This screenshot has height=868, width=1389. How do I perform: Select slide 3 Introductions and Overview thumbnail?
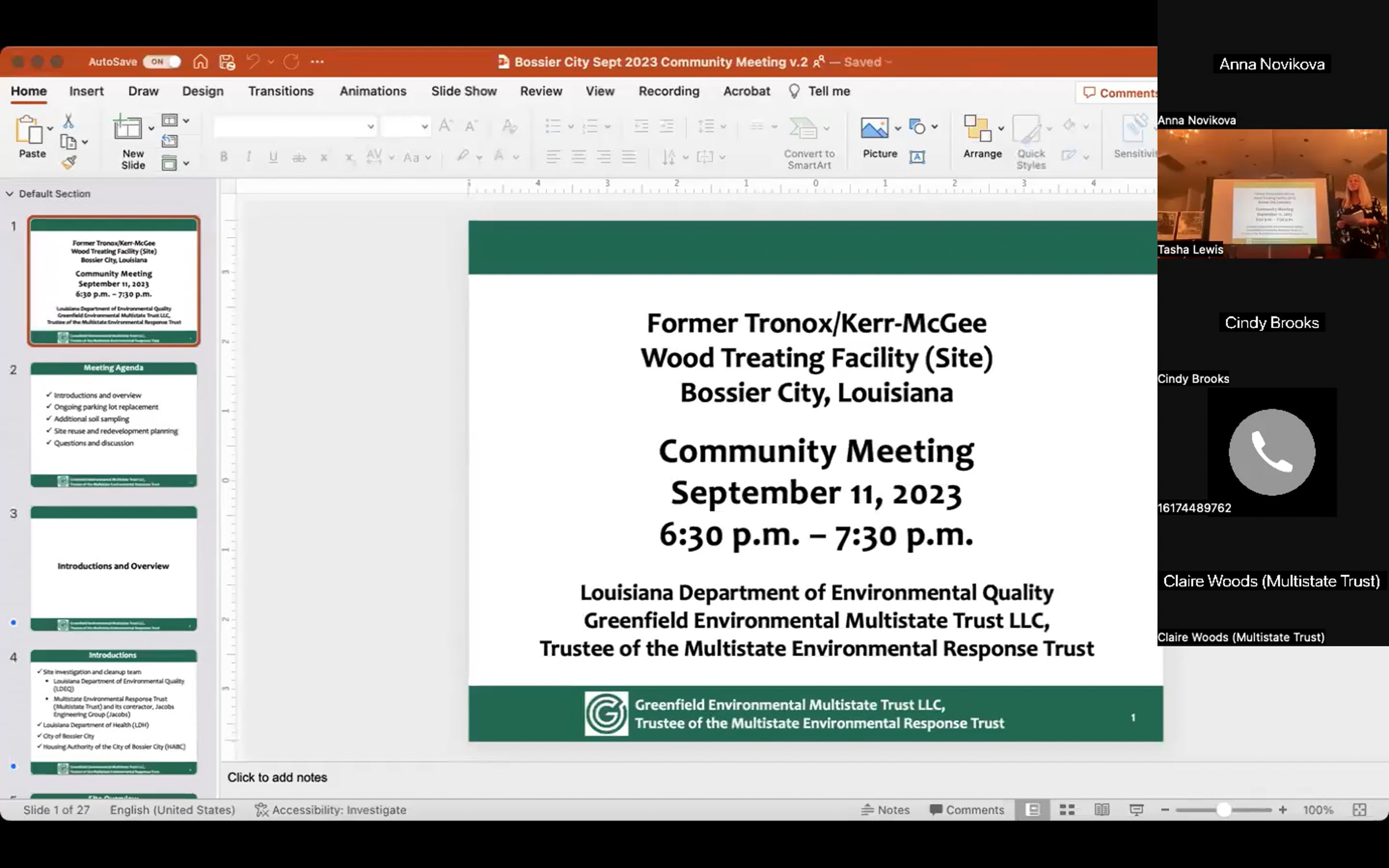113,568
